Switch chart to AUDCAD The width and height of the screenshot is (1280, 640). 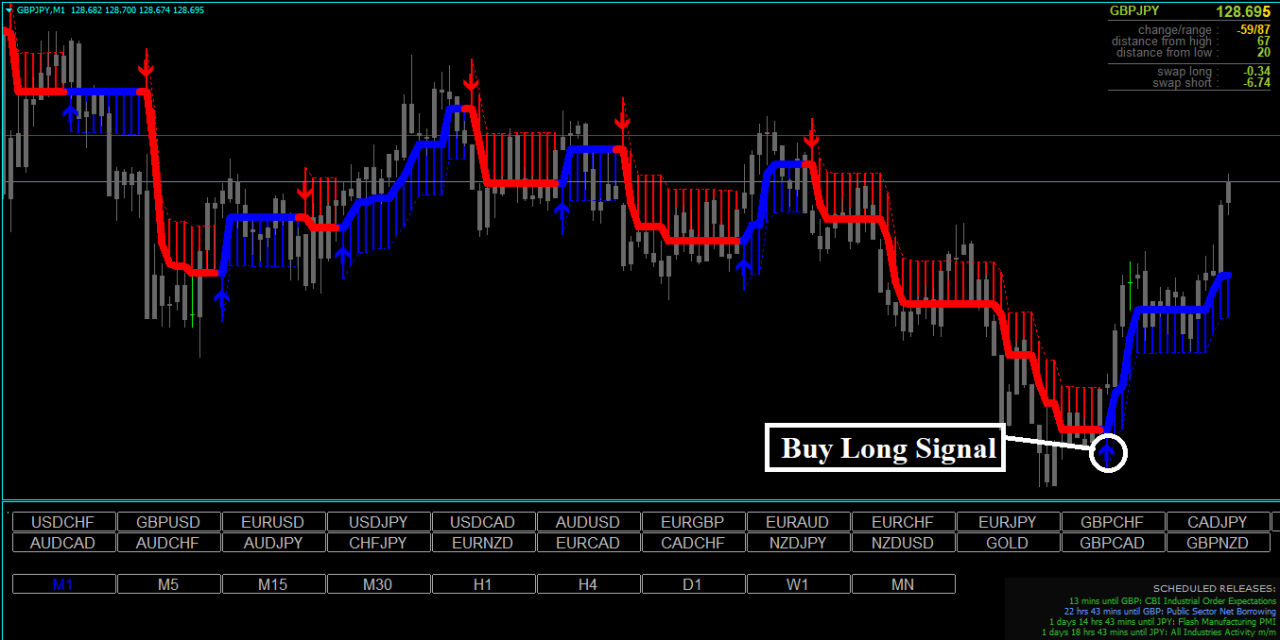click(x=64, y=543)
